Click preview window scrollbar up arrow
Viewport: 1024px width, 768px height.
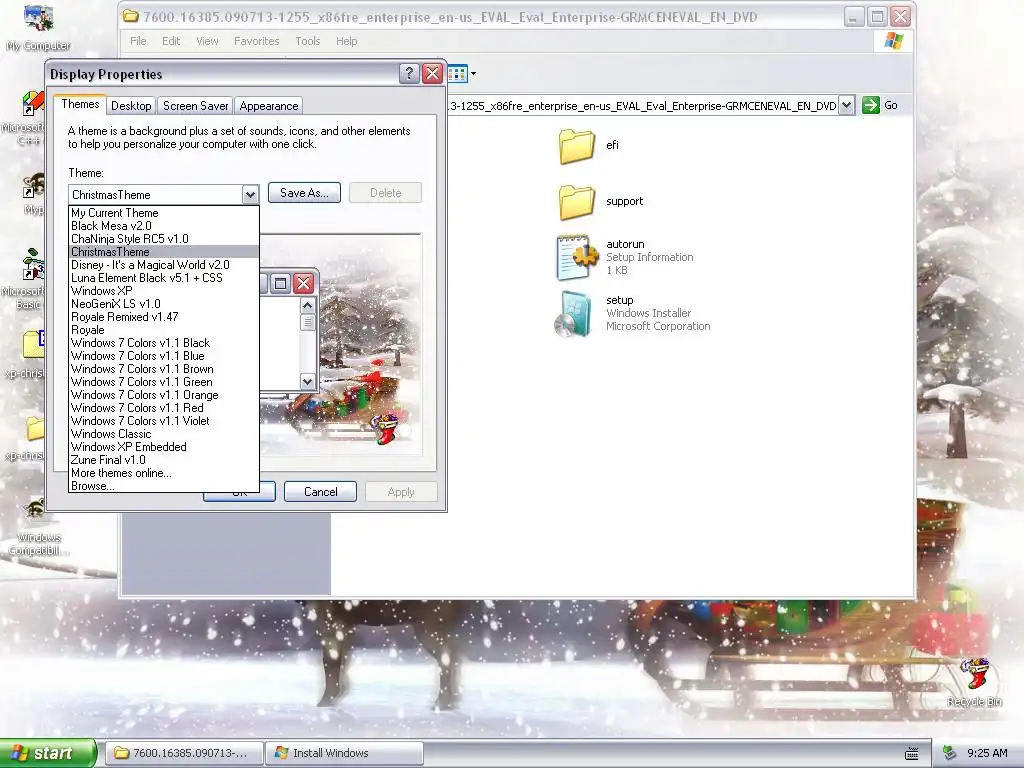click(x=308, y=305)
